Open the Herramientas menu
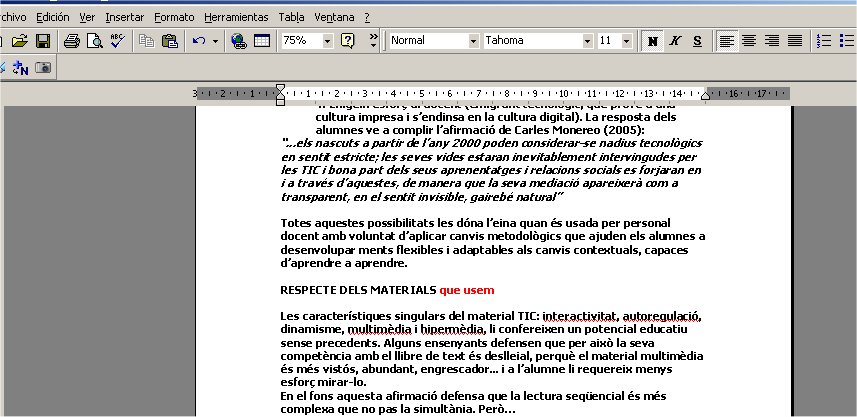This screenshot has height=417, width=857. [x=236, y=17]
